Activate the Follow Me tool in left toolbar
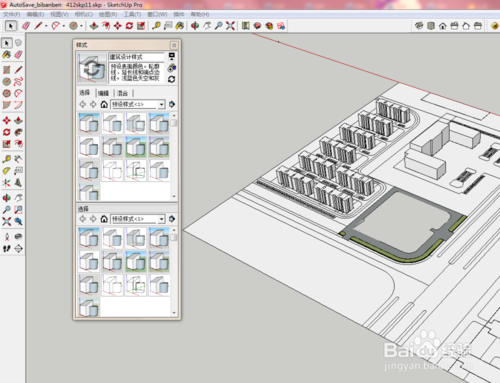Viewport: 500px width, 383px height. tap(18, 132)
